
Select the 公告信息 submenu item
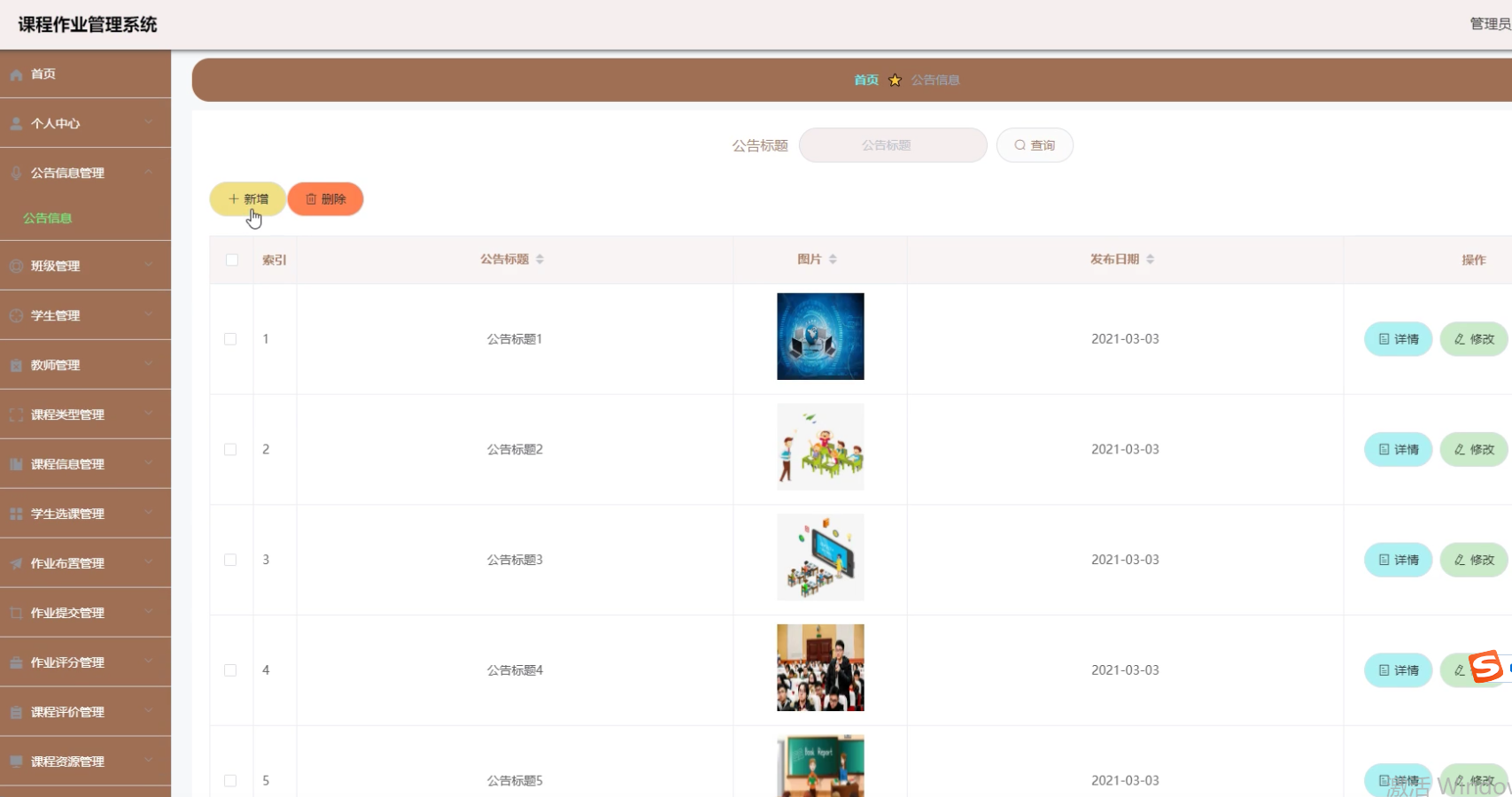(x=85, y=218)
